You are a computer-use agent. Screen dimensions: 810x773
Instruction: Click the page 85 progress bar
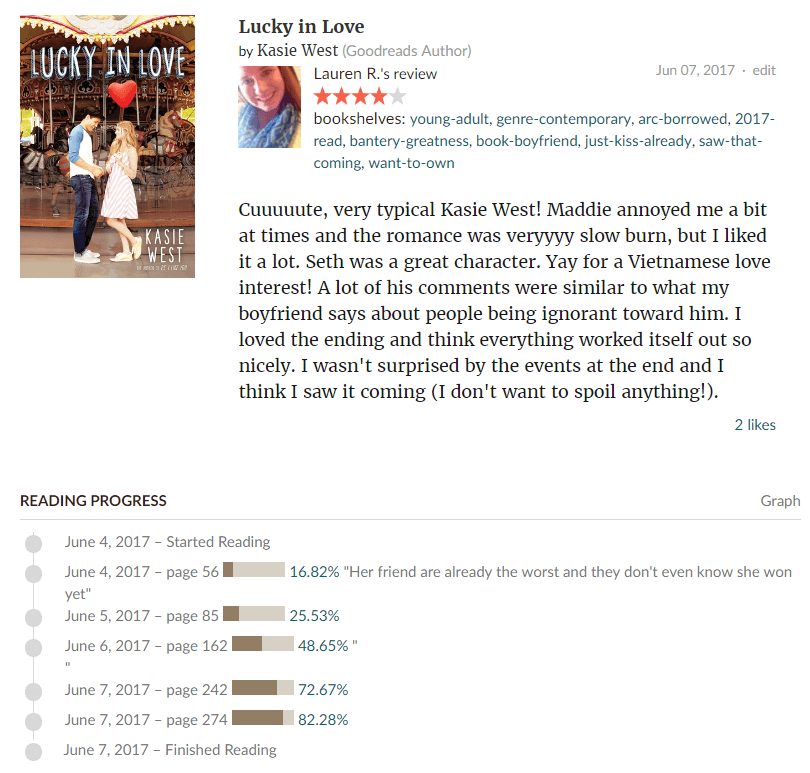[254, 614]
